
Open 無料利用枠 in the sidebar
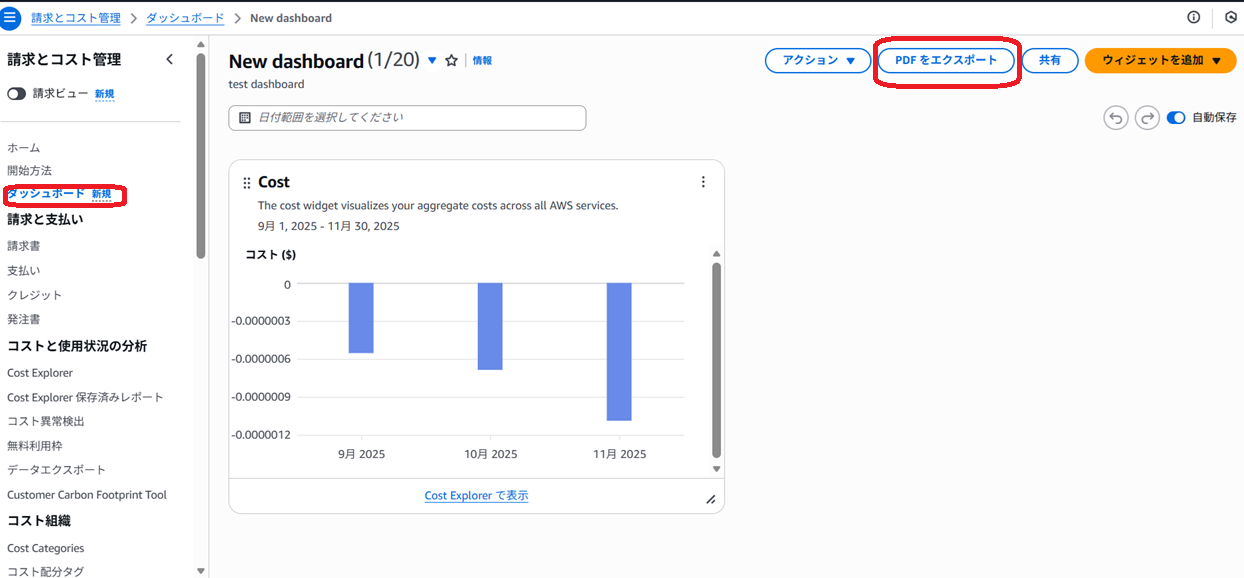[35, 446]
